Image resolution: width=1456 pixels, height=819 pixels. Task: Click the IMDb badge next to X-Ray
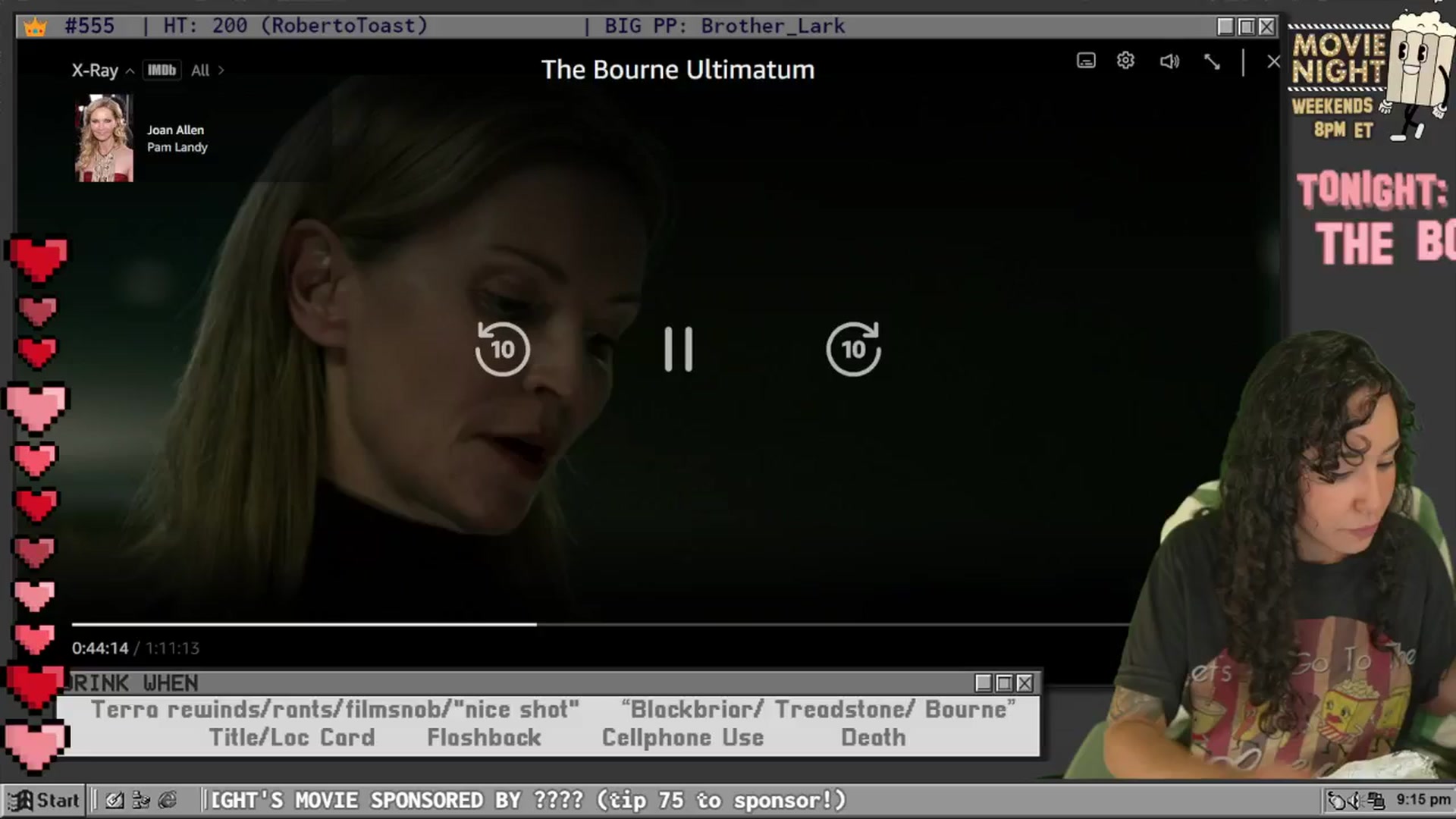tap(162, 71)
